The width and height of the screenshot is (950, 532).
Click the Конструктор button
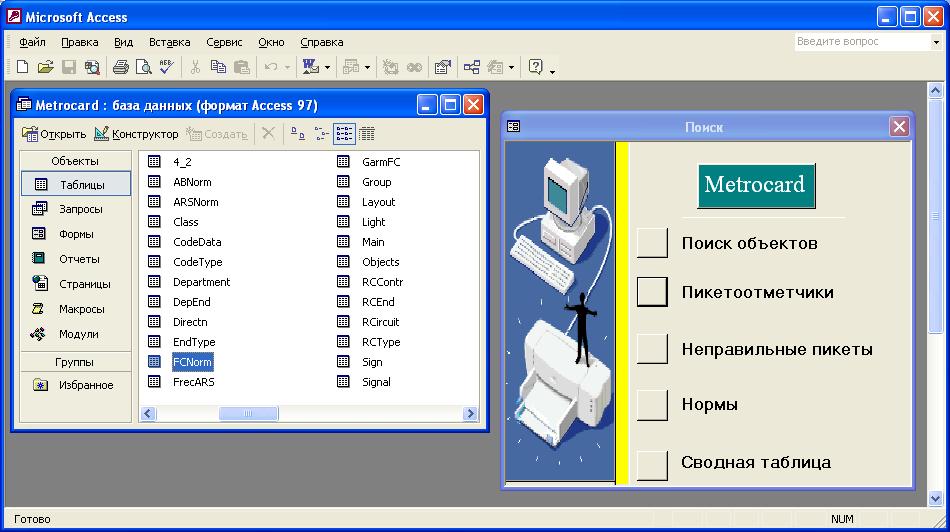[x=136, y=134]
